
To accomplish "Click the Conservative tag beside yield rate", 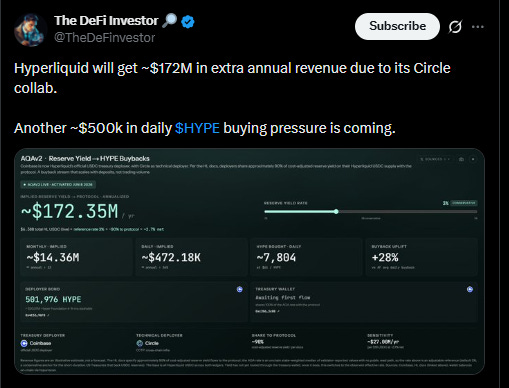I will [x=464, y=203].
